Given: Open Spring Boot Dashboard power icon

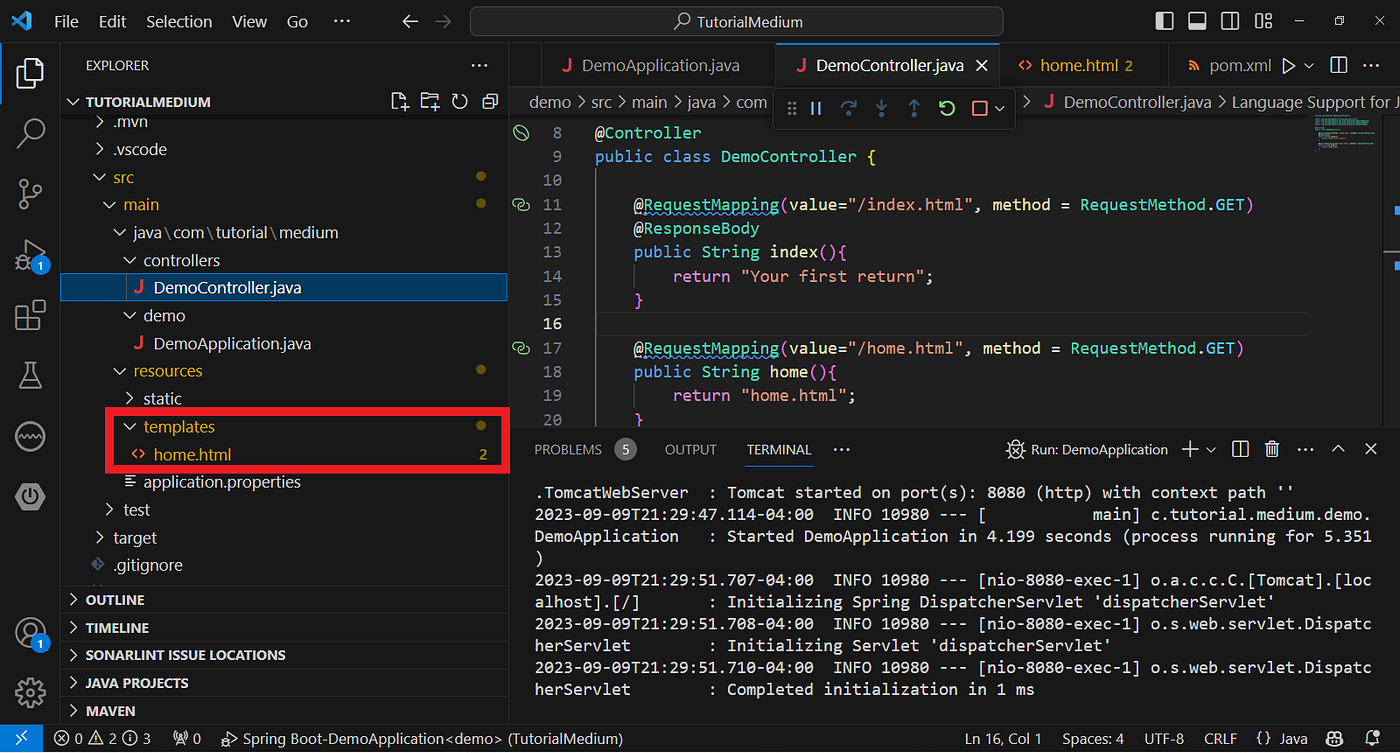Looking at the screenshot, I should 30,496.
